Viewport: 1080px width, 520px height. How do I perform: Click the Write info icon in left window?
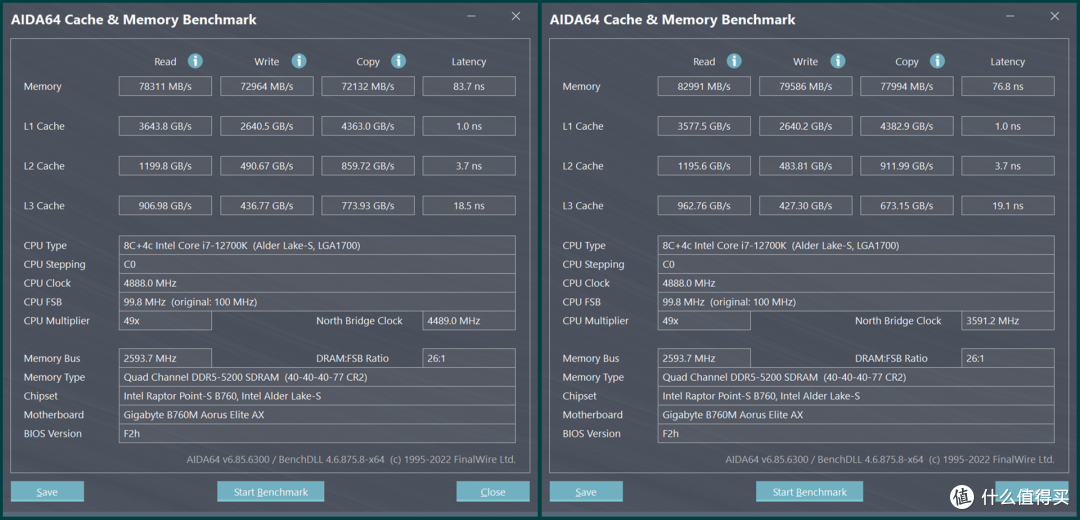pyautogui.click(x=299, y=61)
